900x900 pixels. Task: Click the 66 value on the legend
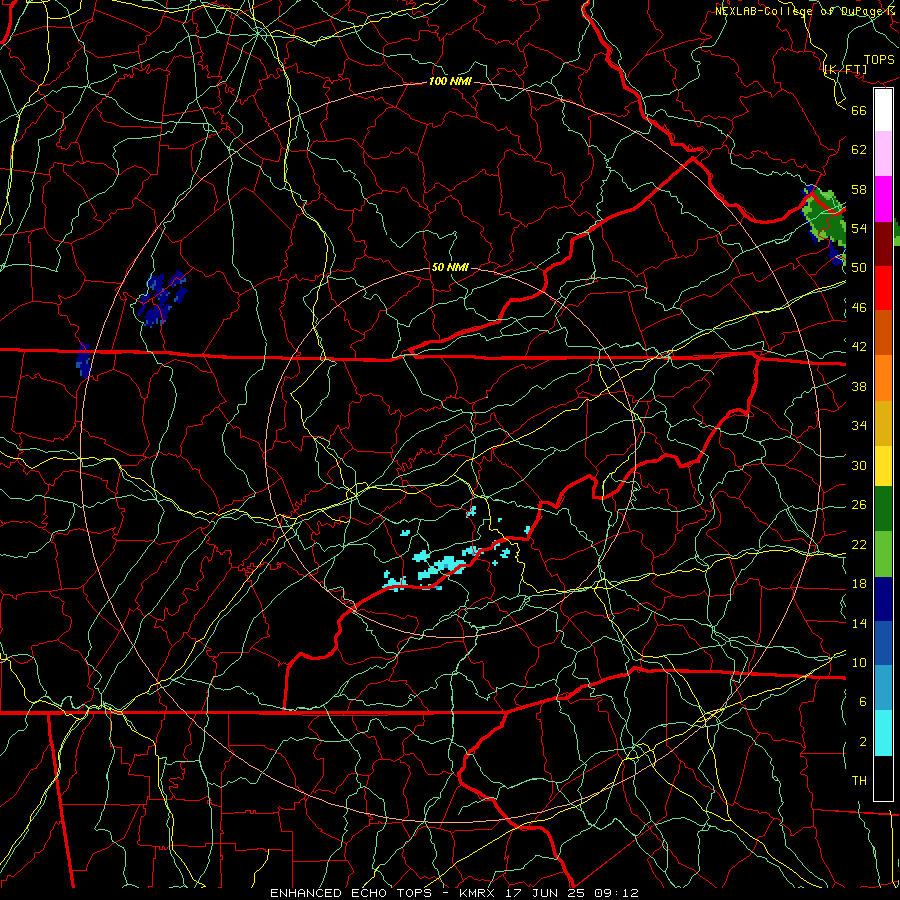click(859, 110)
